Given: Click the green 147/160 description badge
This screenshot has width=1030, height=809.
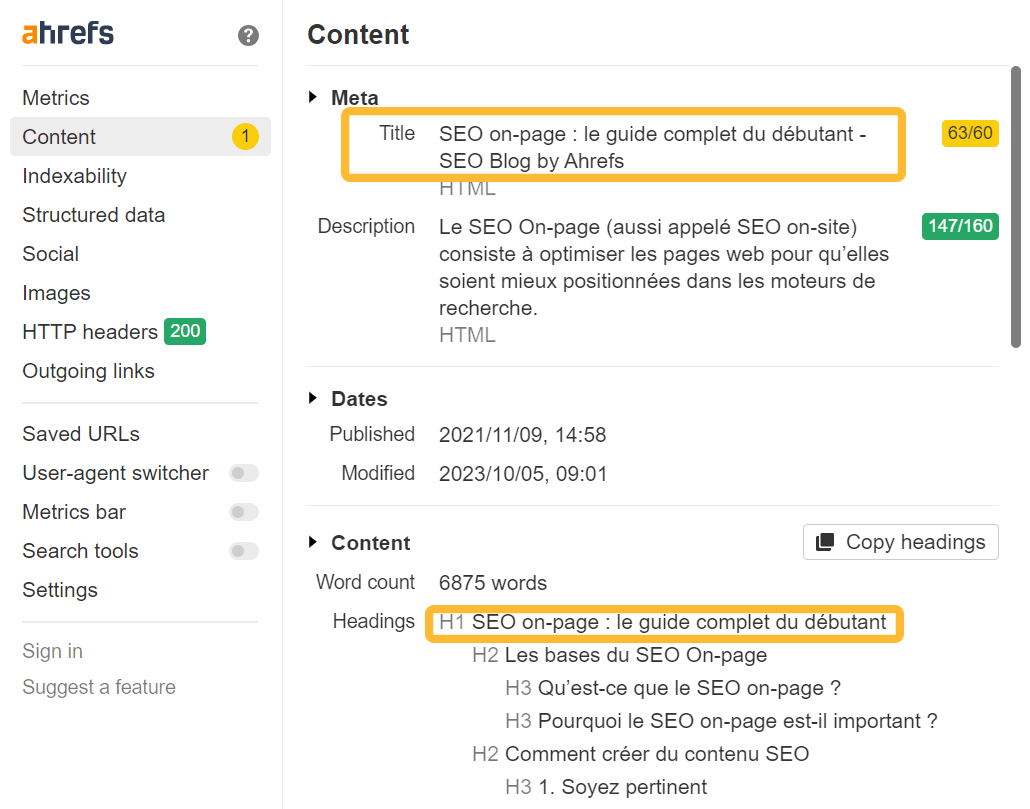Looking at the screenshot, I should click(x=960, y=226).
